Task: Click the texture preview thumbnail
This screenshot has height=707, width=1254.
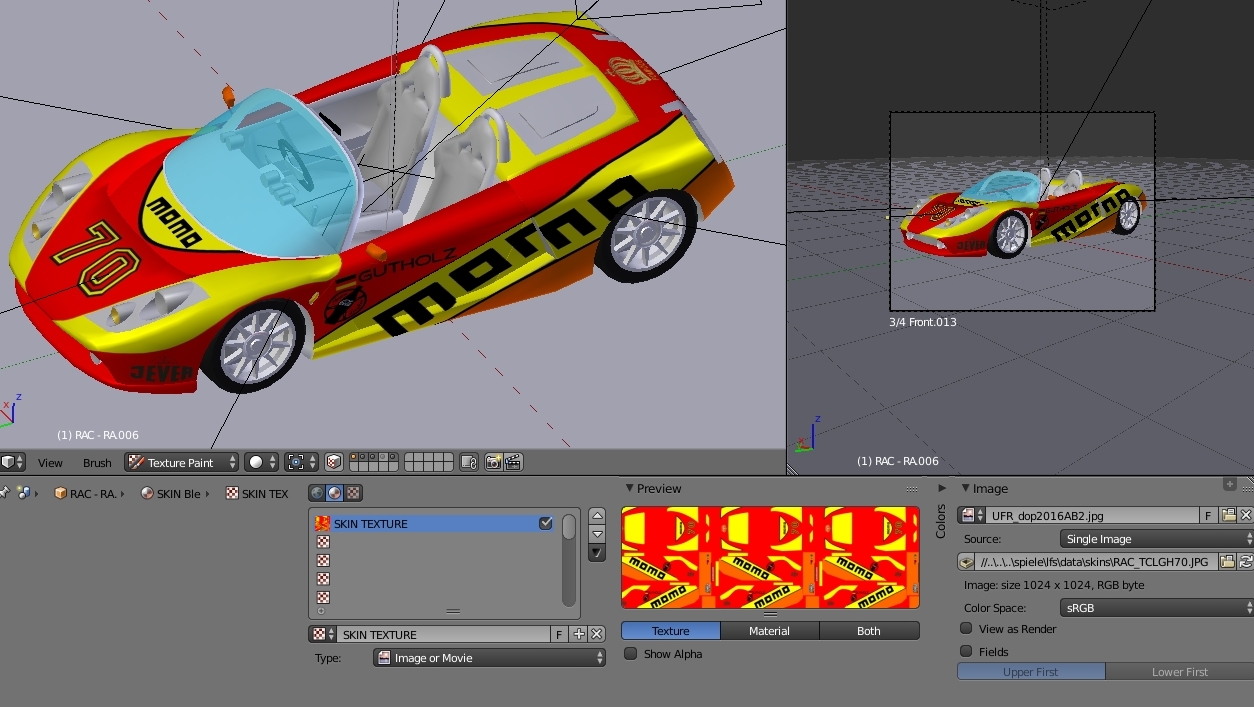Action: 770,557
